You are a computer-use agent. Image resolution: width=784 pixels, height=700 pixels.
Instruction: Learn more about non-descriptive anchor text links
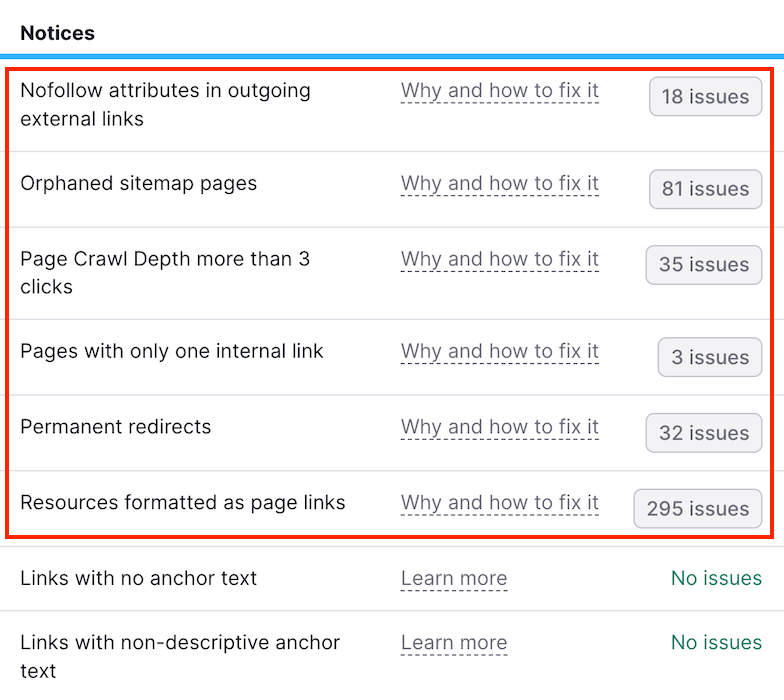point(454,643)
